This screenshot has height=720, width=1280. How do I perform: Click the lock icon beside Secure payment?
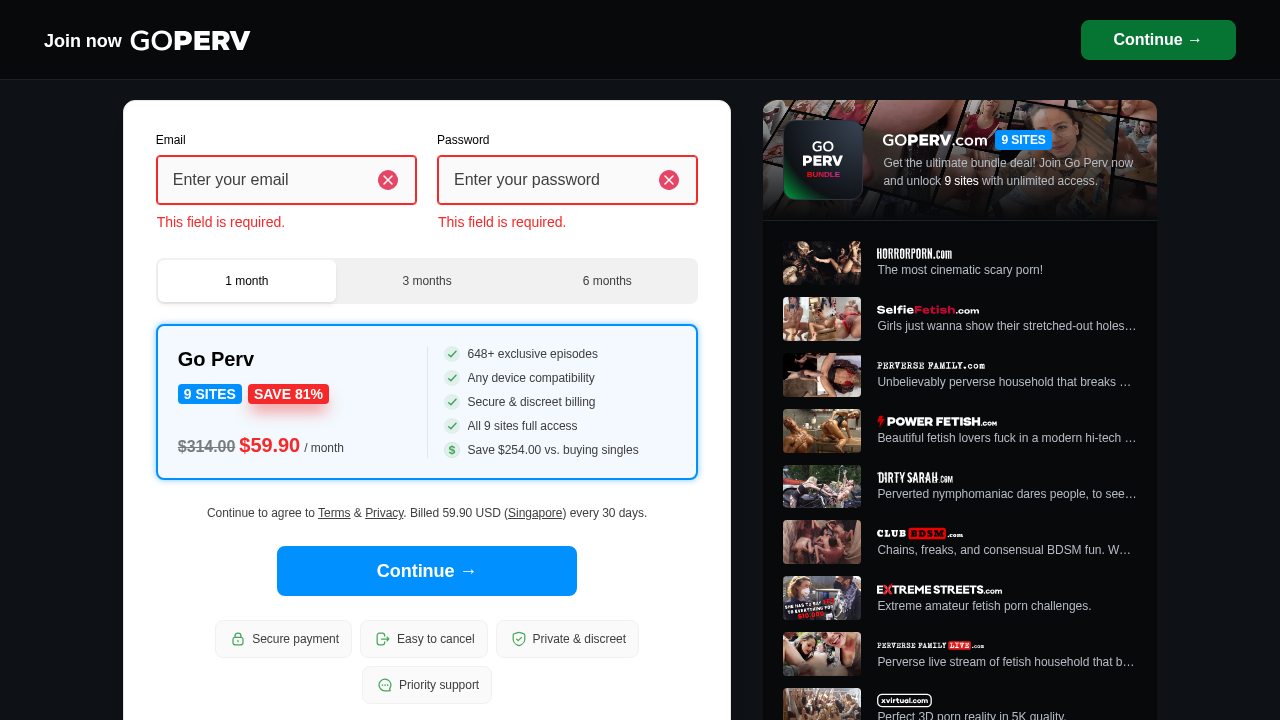click(238, 639)
